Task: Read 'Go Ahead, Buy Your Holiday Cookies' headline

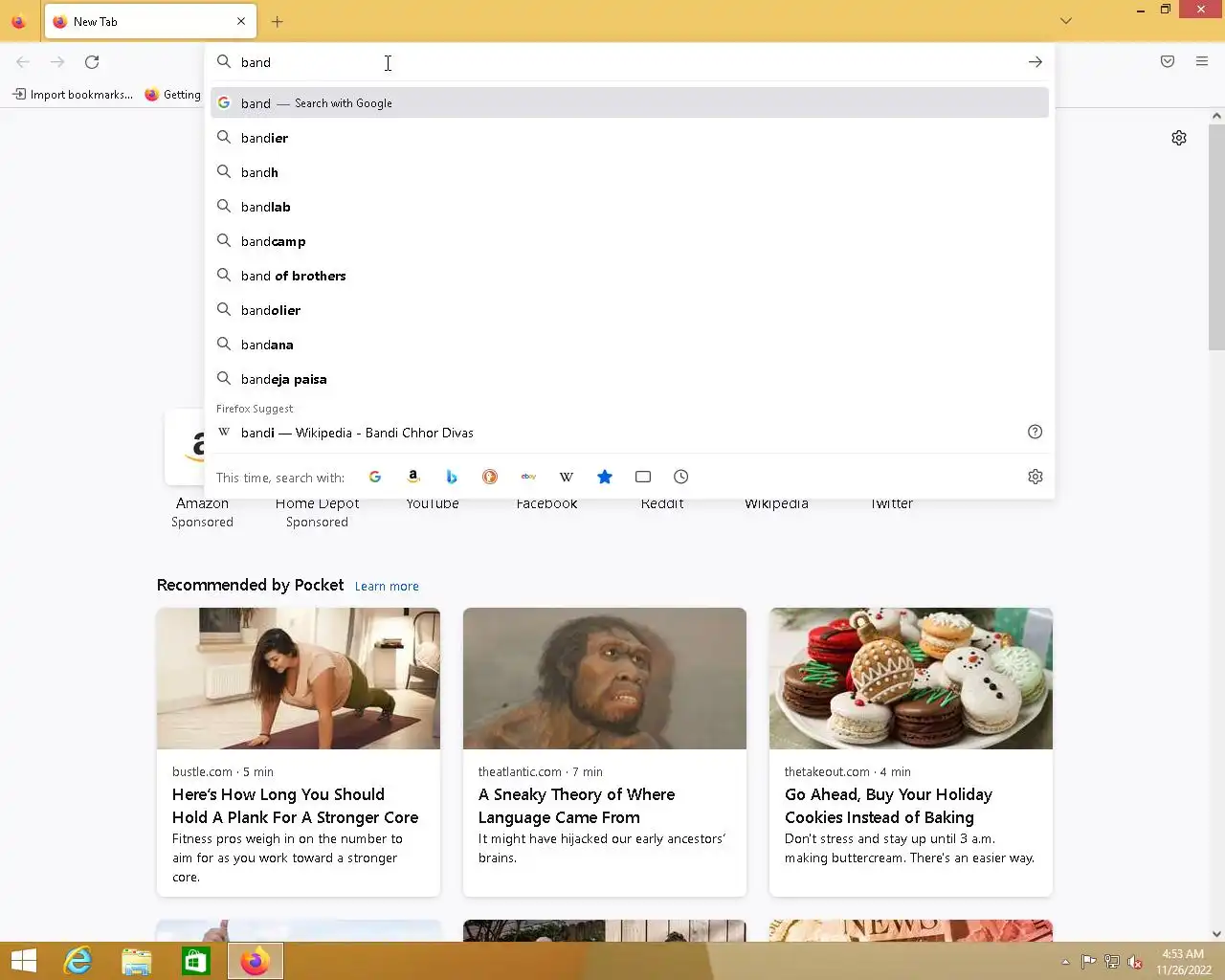Action: [888, 806]
